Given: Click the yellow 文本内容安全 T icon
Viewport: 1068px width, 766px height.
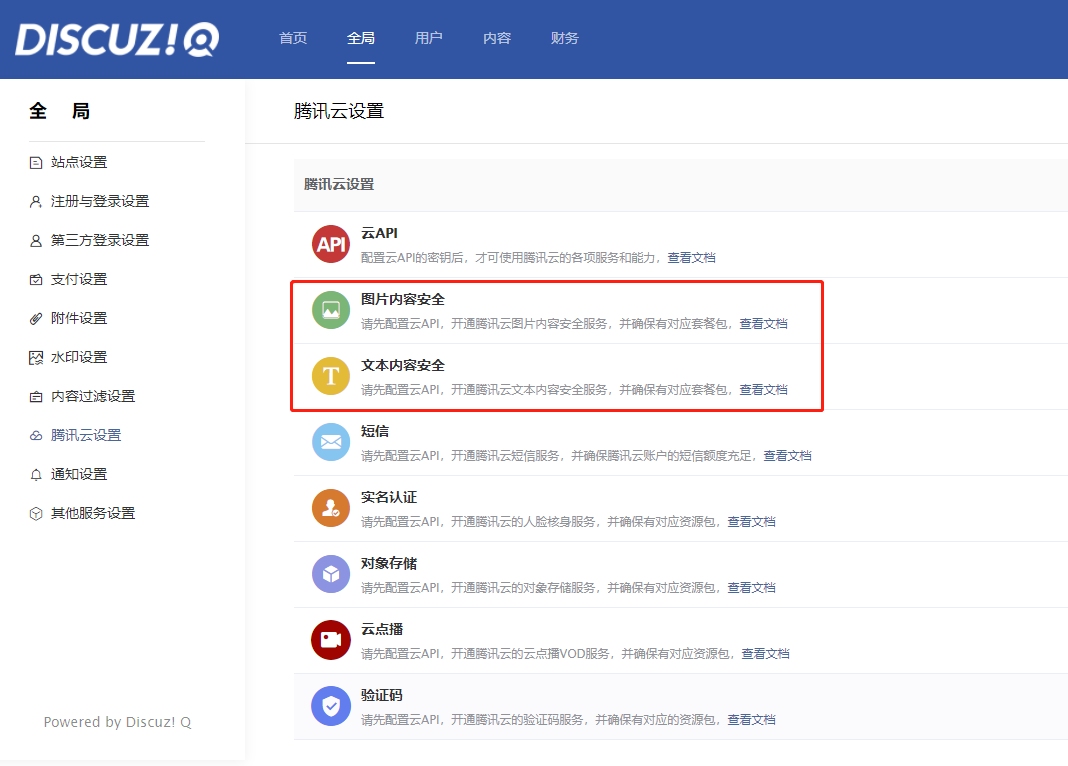Looking at the screenshot, I should (x=330, y=376).
